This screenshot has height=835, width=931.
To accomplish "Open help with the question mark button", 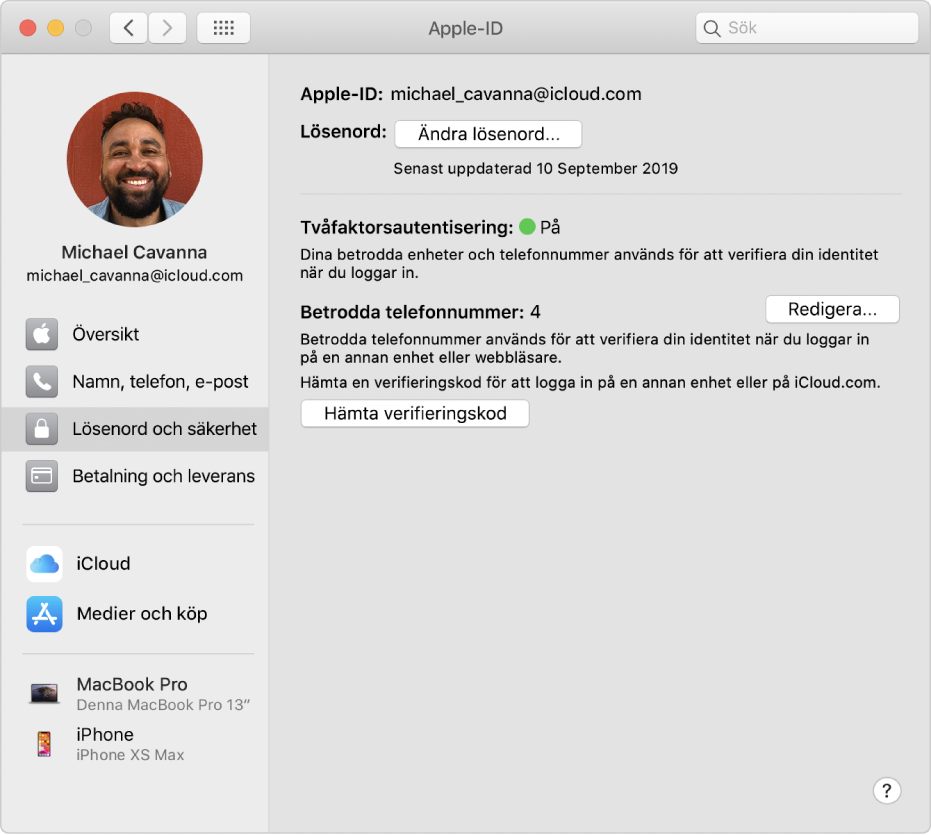I will pyautogui.click(x=886, y=790).
